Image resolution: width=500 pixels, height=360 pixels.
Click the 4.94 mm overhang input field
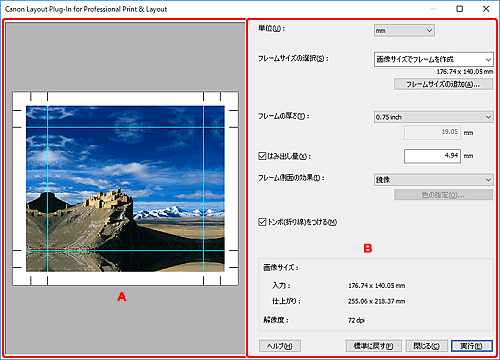point(432,156)
